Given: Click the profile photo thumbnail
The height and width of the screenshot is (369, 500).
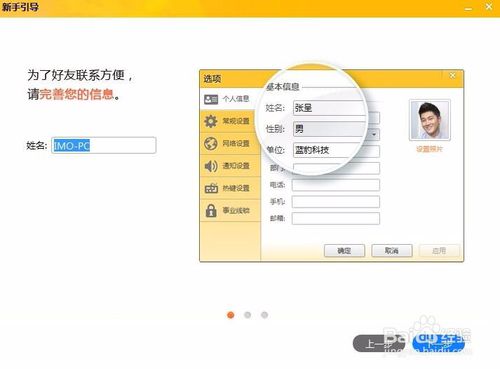Looking at the screenshot, I should [430, 120].
